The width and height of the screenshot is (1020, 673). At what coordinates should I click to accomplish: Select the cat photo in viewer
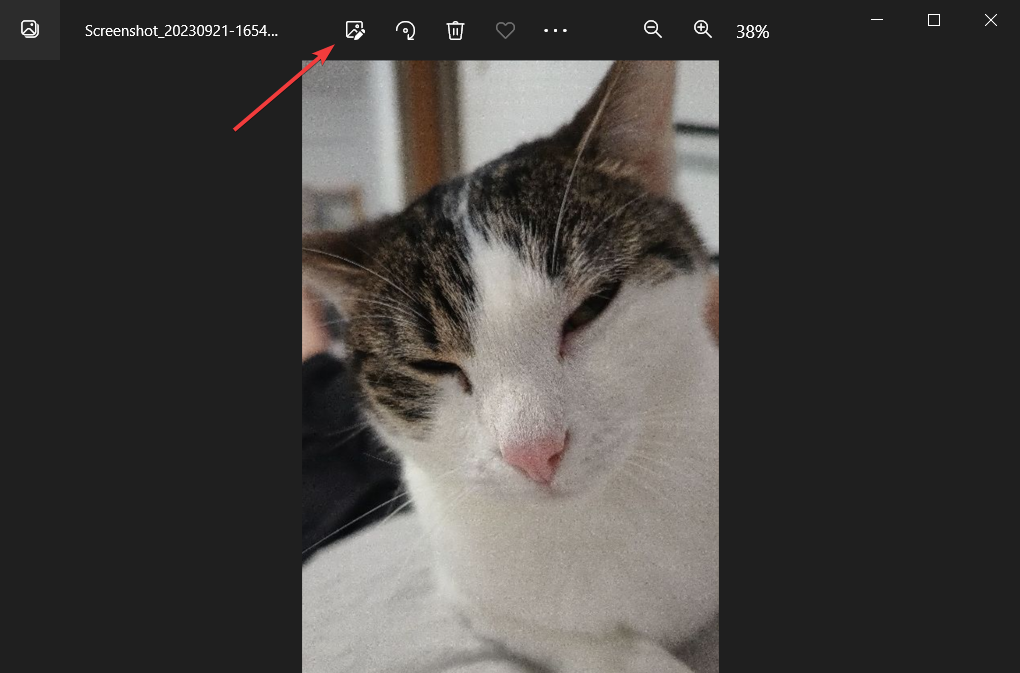point(510,380)
